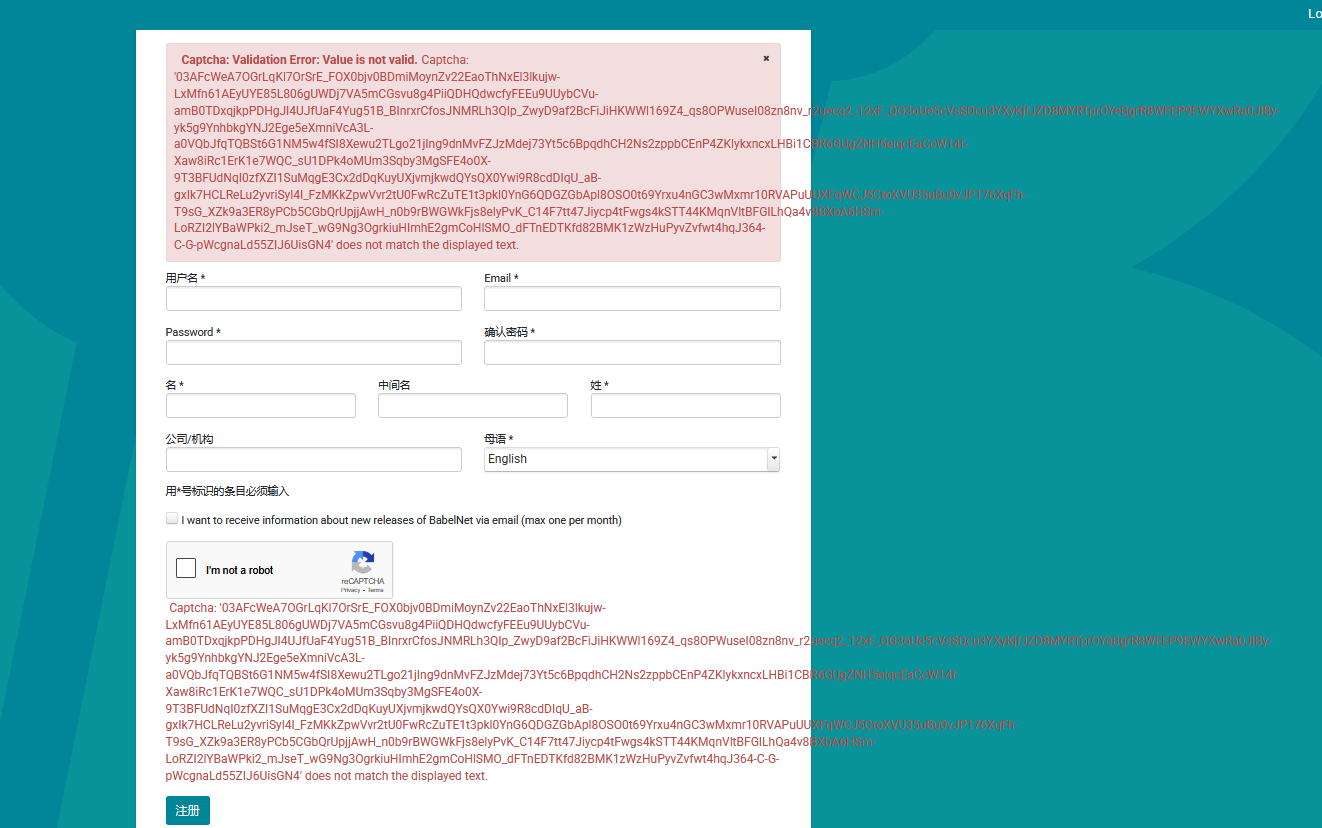Open the 母语 language dropdown showing English
The width and height of the screenshot is (1322, 828).
632,459
